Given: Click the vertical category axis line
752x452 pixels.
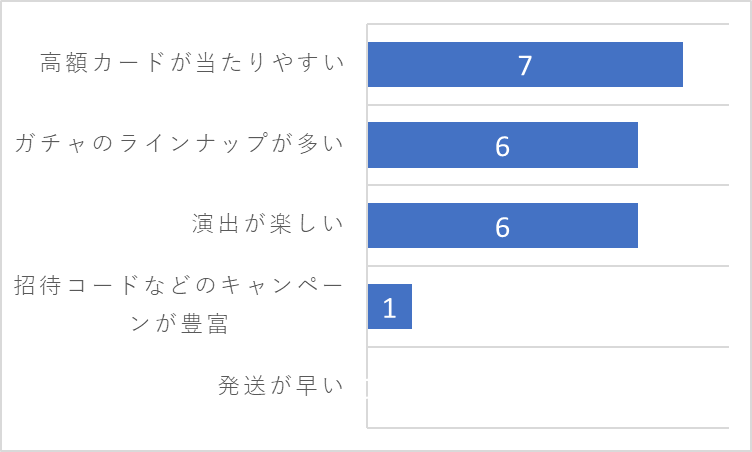Looking at the screenshot, I should (367, 226).
